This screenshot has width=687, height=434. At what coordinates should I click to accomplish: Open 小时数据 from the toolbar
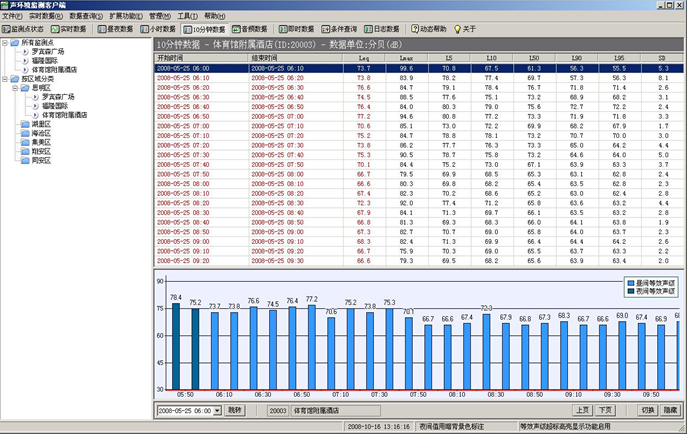click(158, 30)
